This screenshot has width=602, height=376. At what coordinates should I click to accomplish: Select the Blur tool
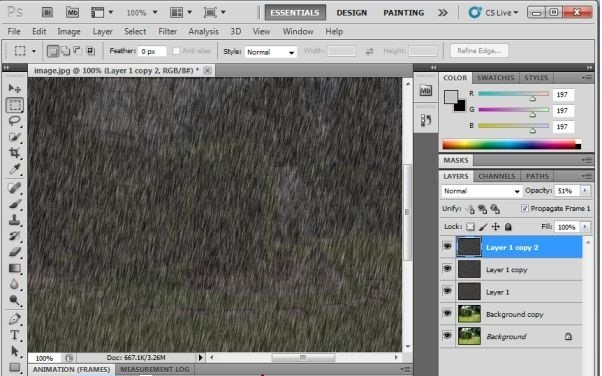pyautogui.click(x=15, y=284)
